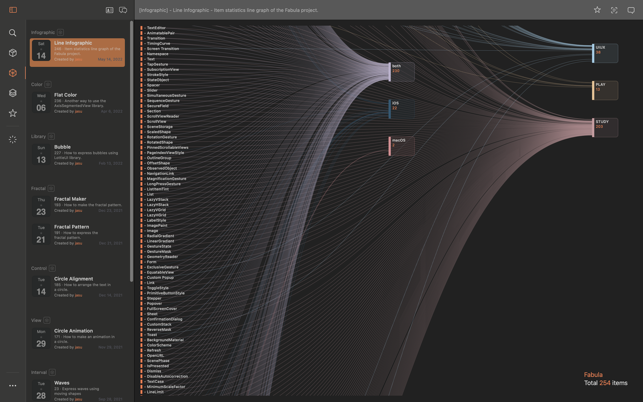Toggle the sidebar panel icon

point(13,10)
